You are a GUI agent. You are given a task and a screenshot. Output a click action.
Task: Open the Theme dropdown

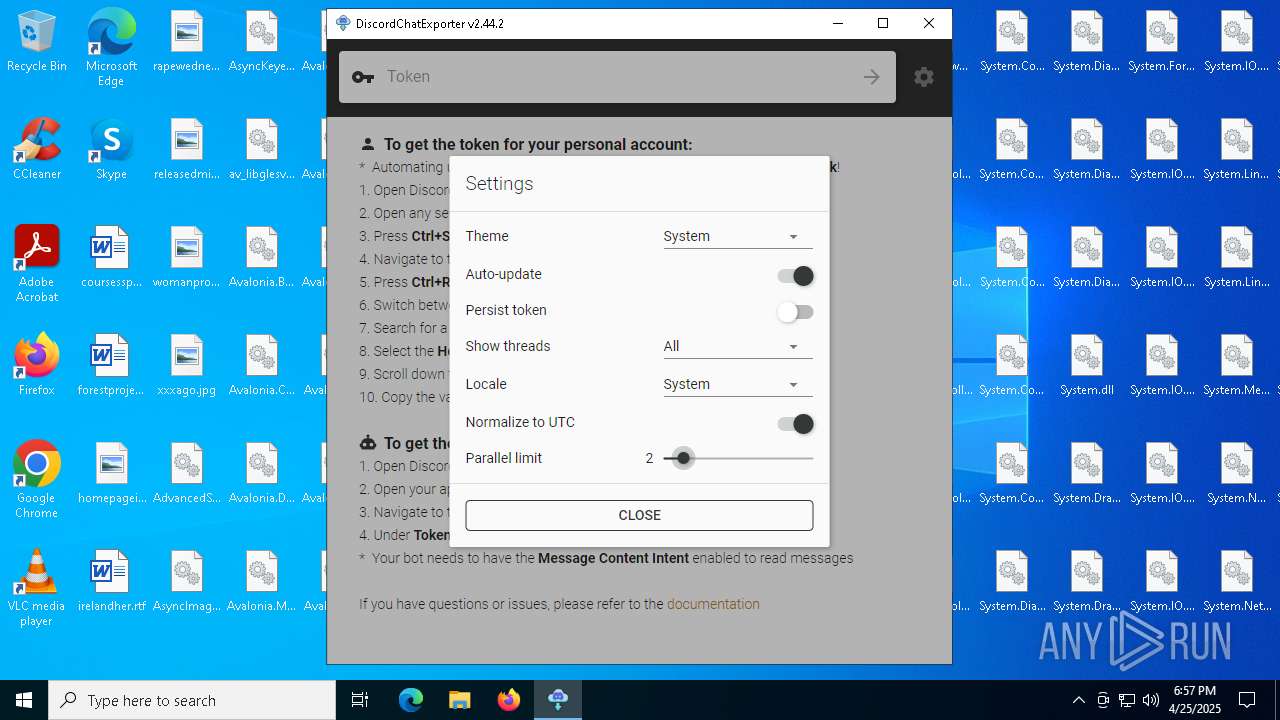tap(738, 236)
